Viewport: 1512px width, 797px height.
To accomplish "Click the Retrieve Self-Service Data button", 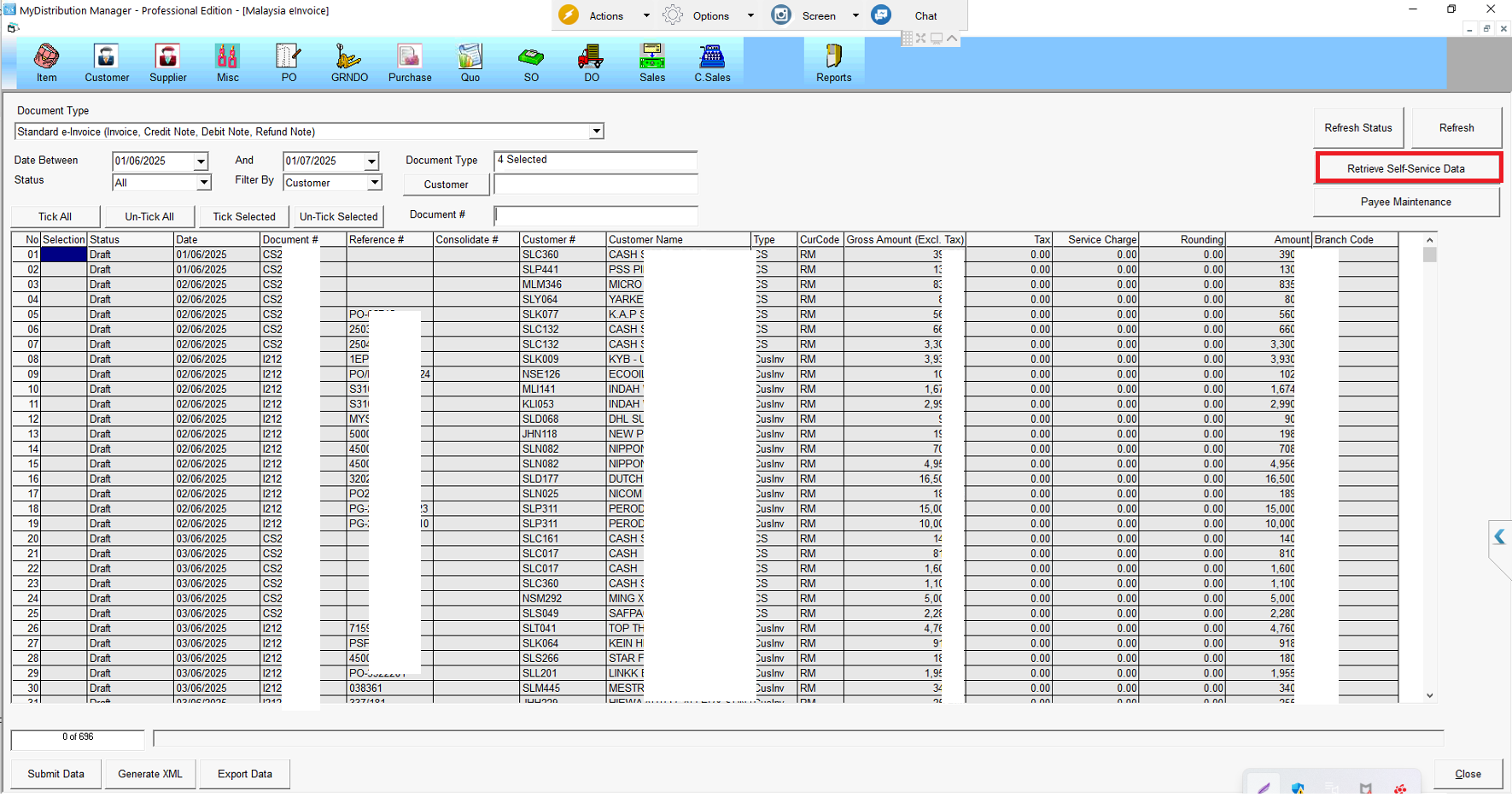I will point(1406,168).
